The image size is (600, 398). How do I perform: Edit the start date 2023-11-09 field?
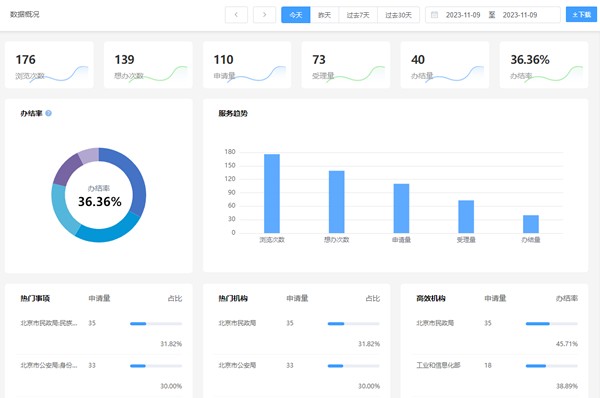(x=463, y=15)
